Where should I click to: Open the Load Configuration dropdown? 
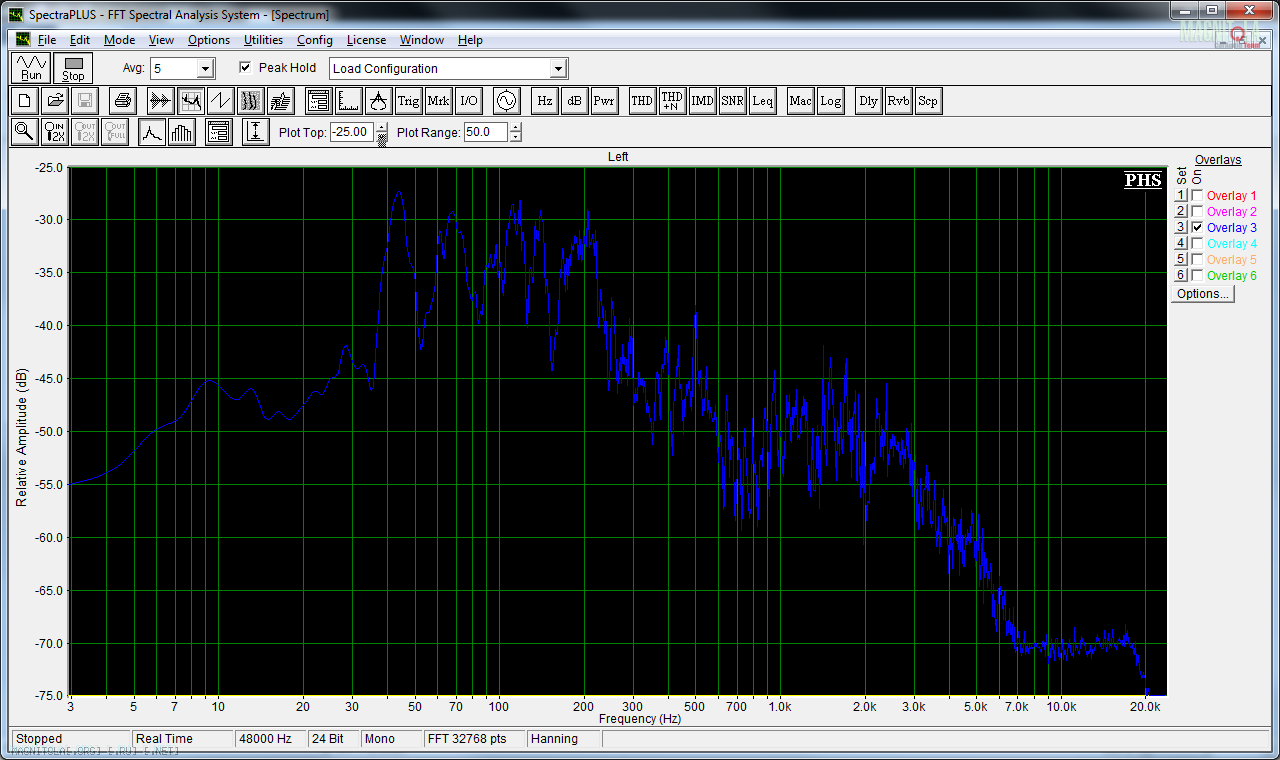tap(559, 69)
